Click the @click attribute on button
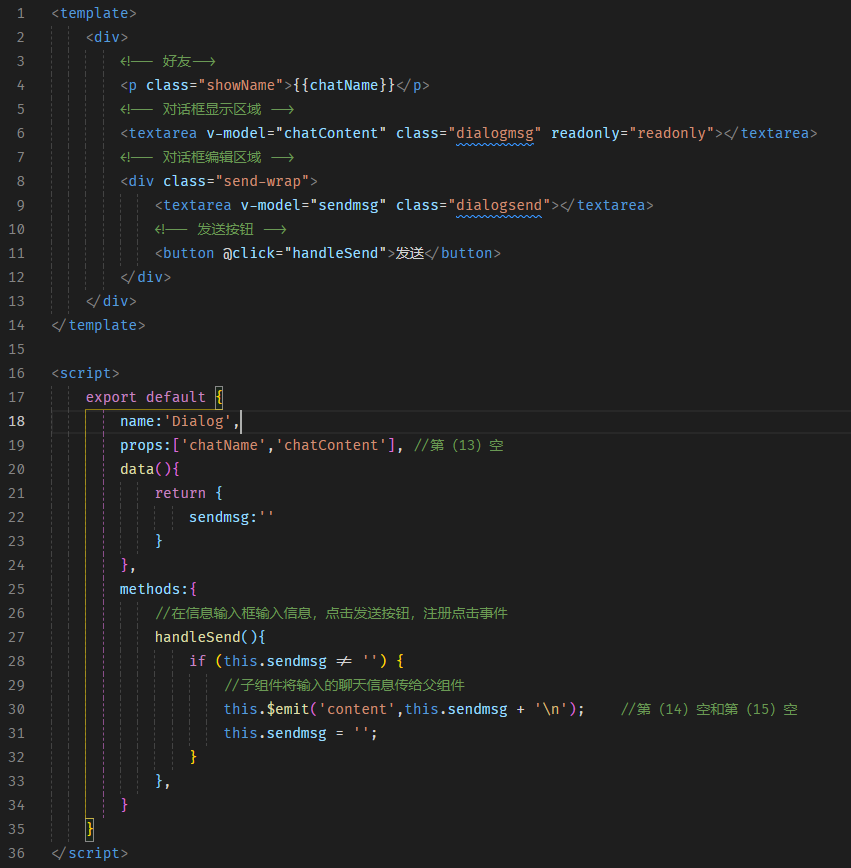This screenshot has height=868, width=851. pos(249,254)
